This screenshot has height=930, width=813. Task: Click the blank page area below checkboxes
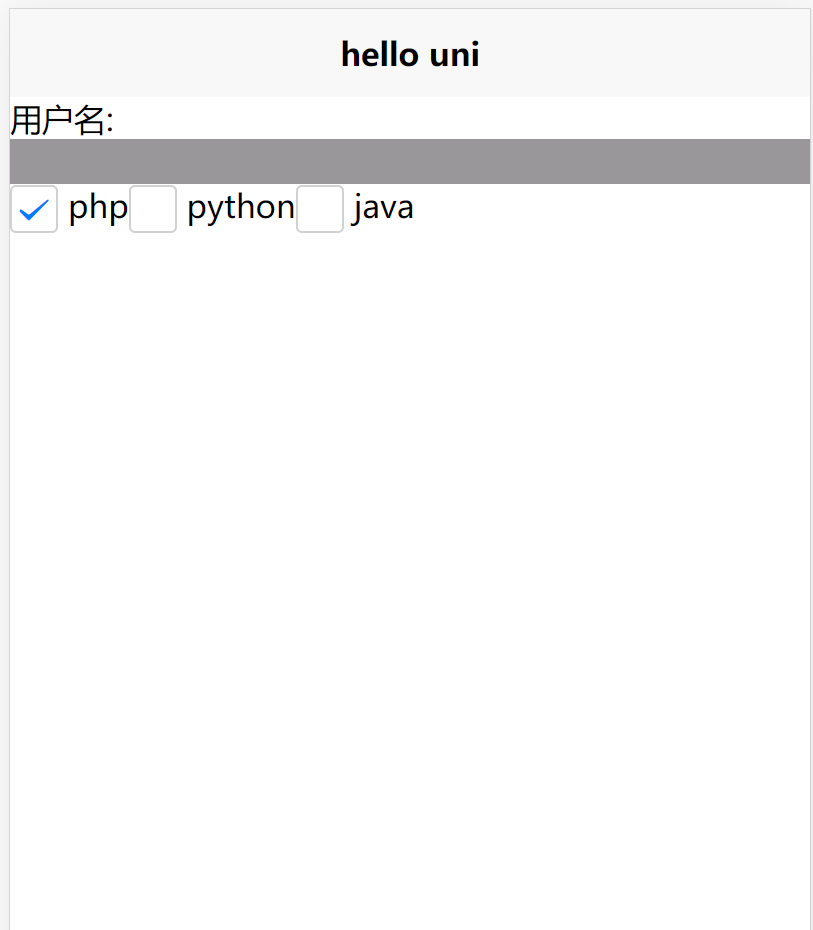[x=410, y=581]
